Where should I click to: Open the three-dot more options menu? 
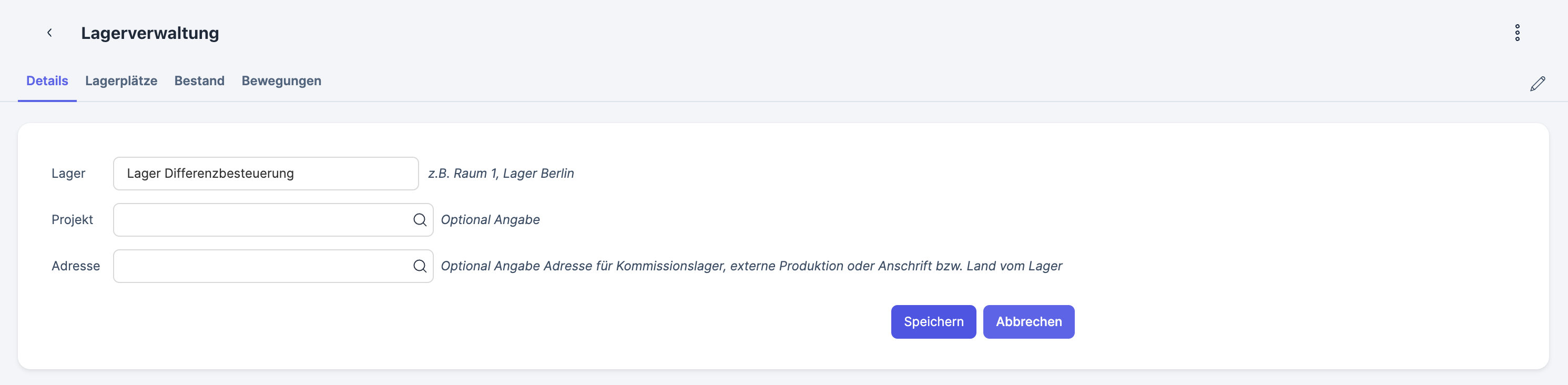(1517, 33)
